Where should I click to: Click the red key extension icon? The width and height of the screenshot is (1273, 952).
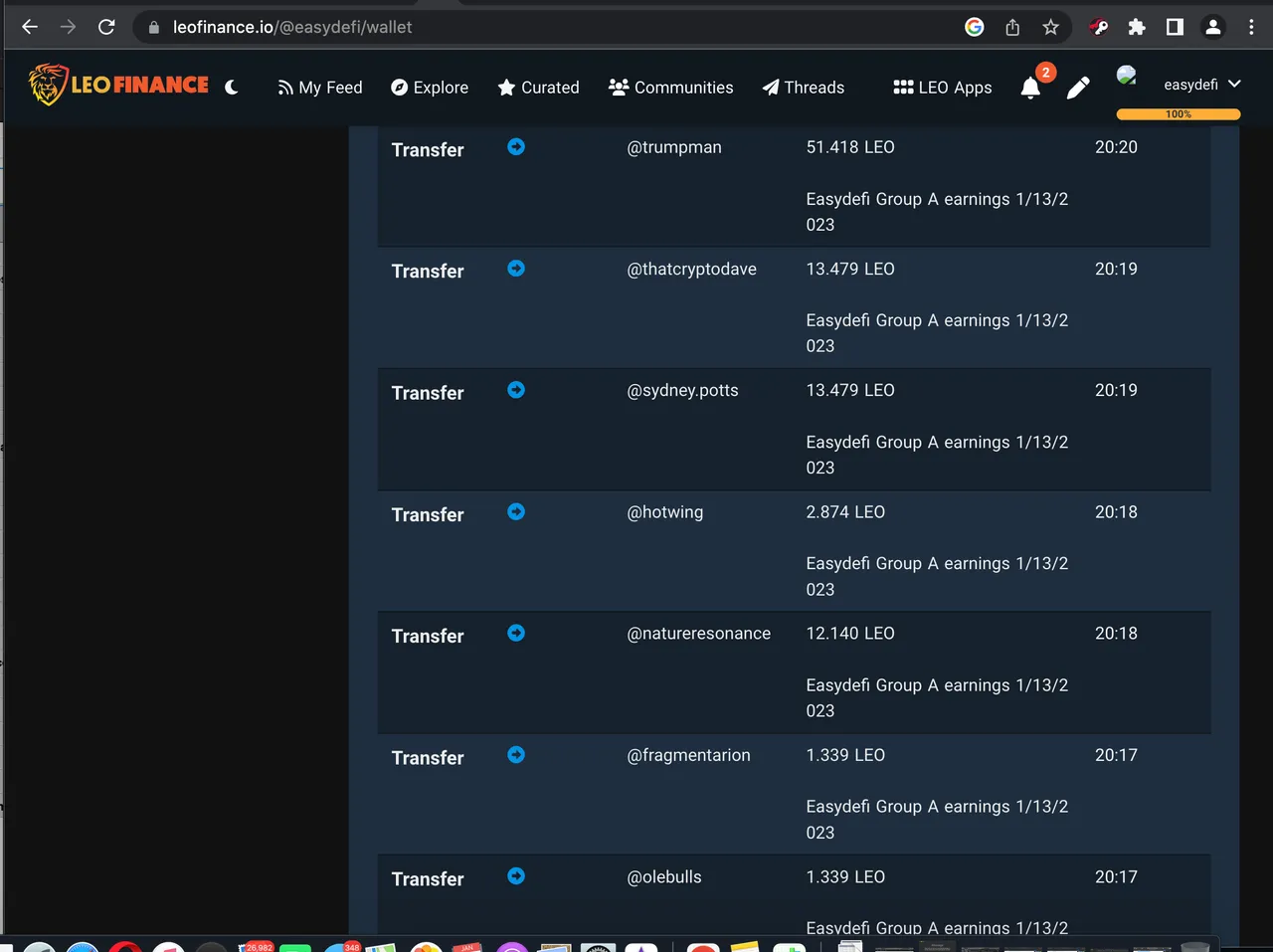coord(1099,27)
